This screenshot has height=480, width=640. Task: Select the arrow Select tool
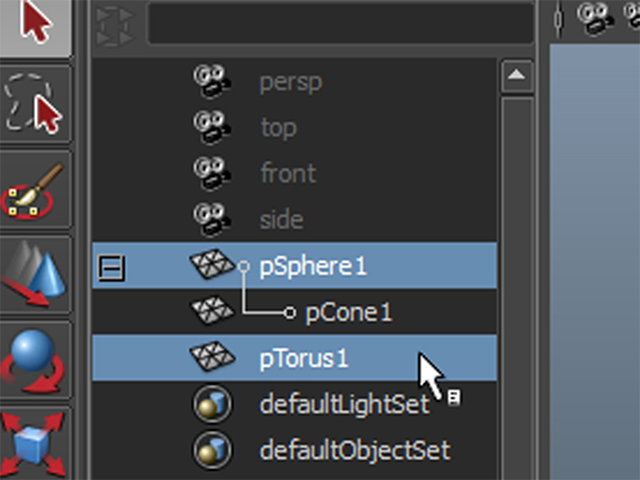coord(35,25)
